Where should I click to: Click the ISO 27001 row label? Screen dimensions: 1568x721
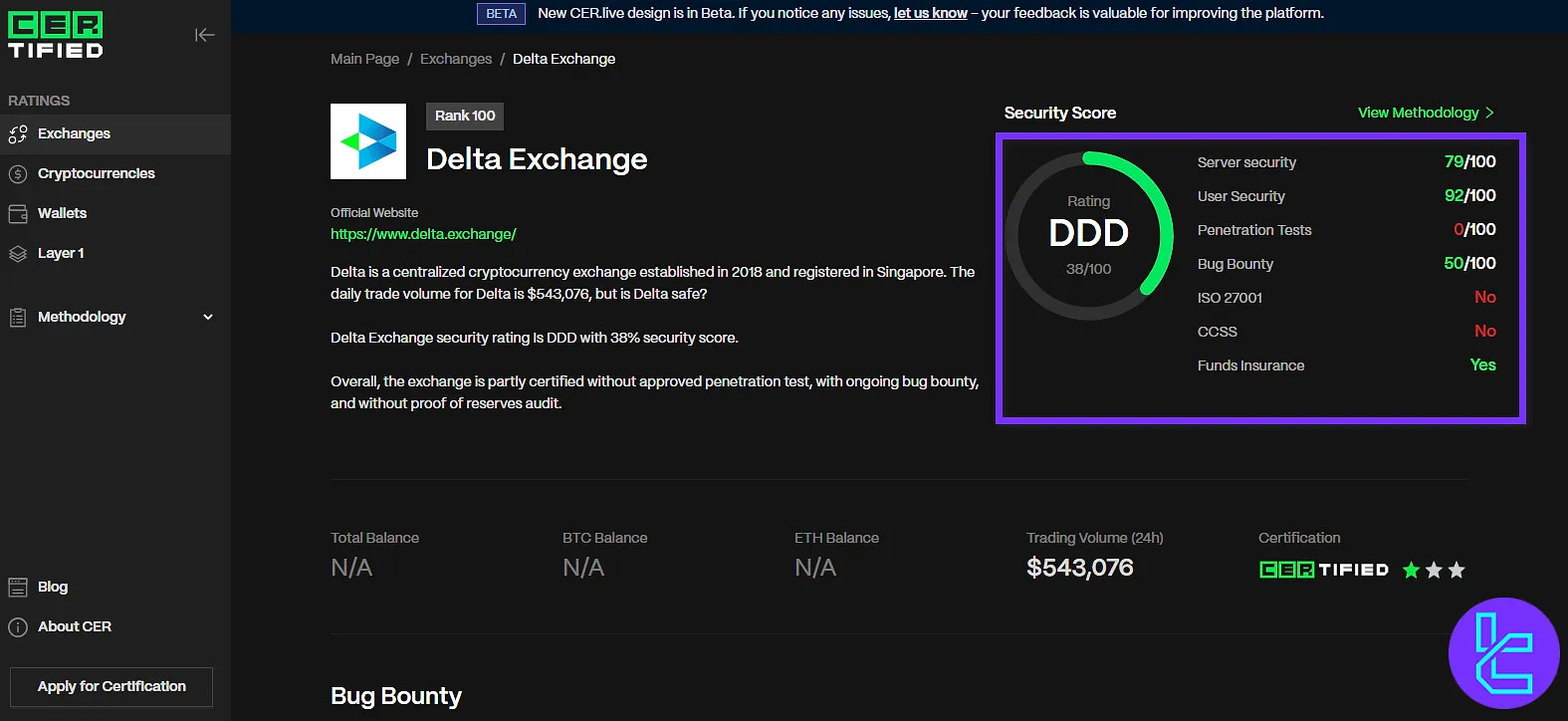point(1230,298)
